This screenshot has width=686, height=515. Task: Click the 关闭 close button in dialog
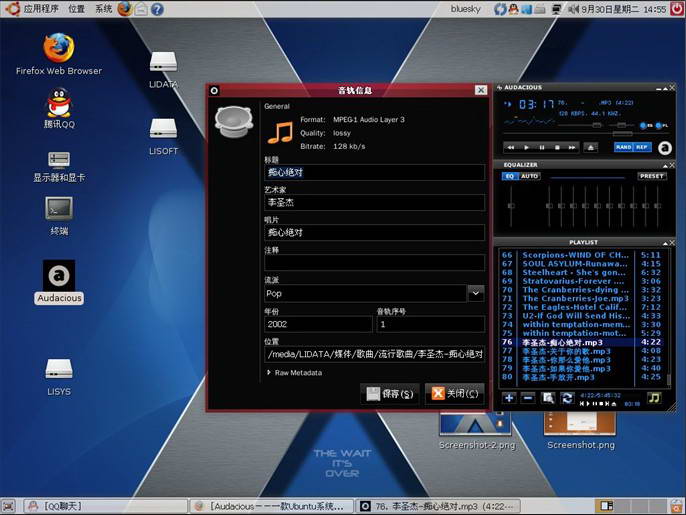click(454, 394)
